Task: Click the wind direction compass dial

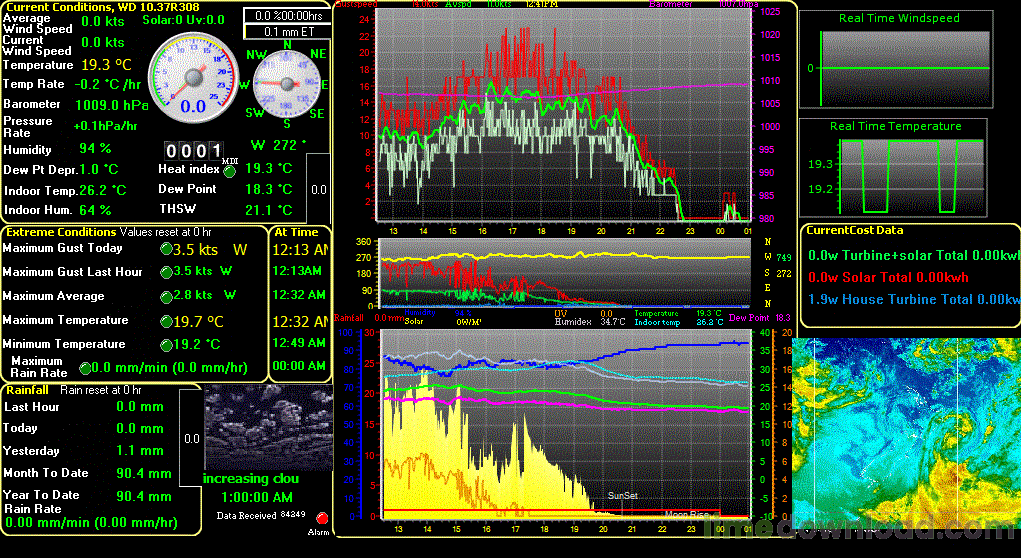Action: [x=288, y=85]
